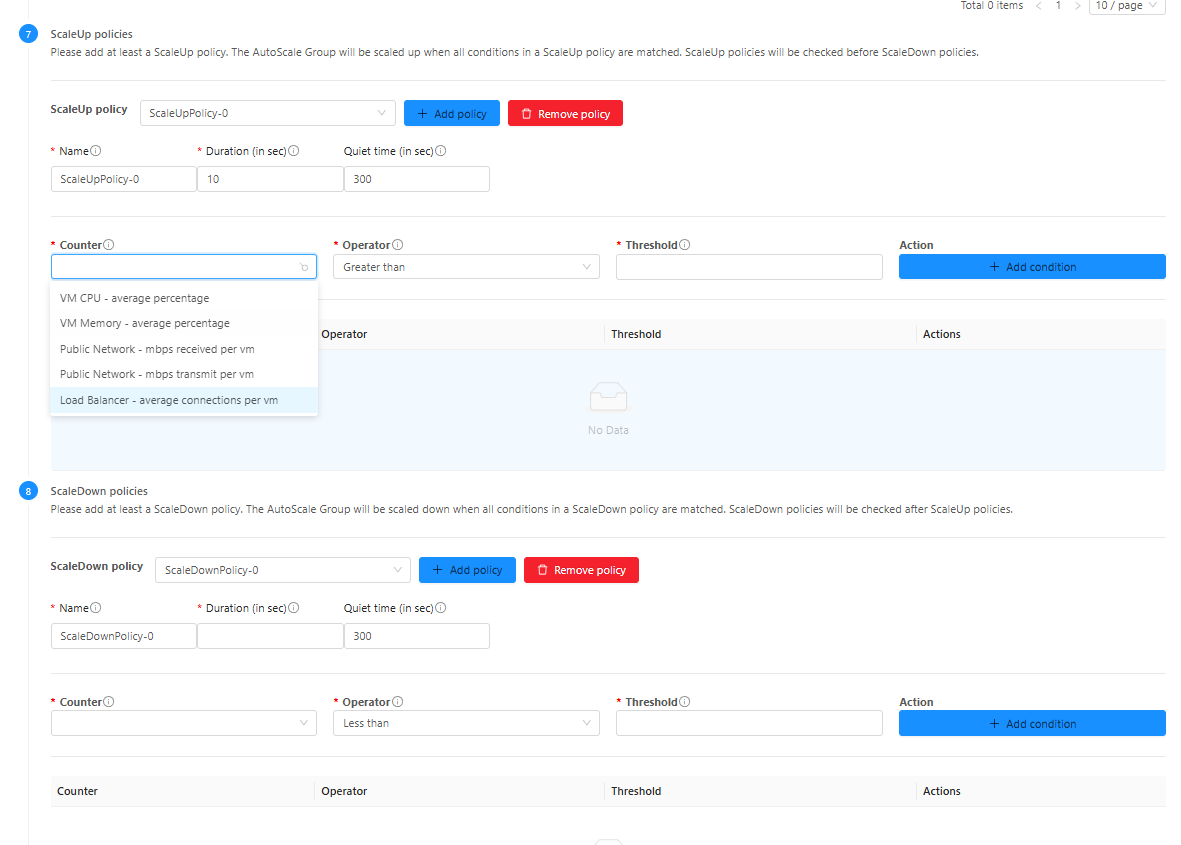Click info icon beside ScaleUp Duration label
Image resolution: width=1181 pixels, height=845 pixels.
pyautogui.click(x=294, y=151)
